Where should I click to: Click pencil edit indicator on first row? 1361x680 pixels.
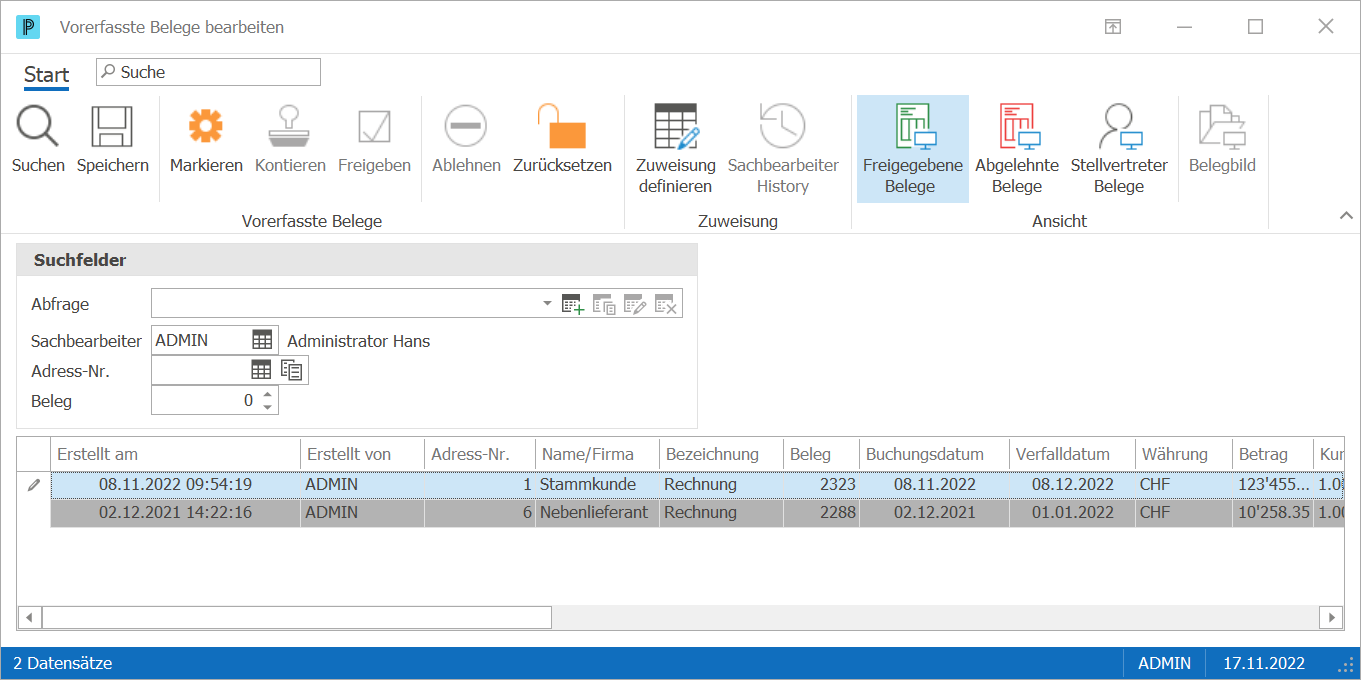[x=34, y=484]
